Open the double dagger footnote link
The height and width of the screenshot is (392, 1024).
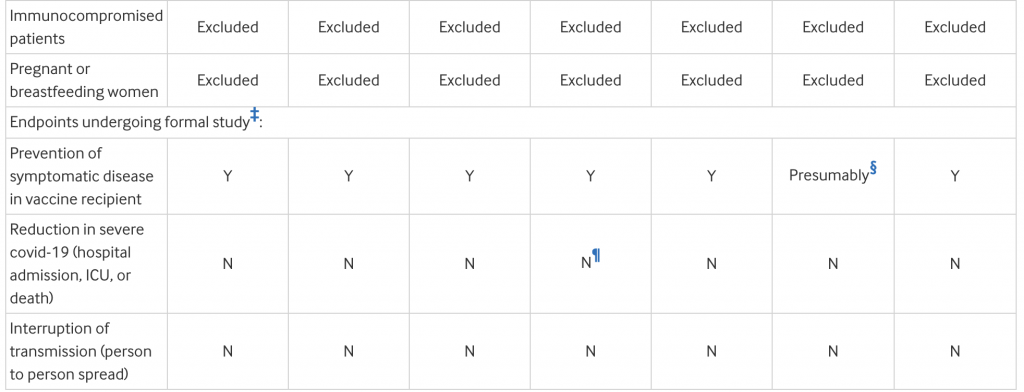[255, 115]
